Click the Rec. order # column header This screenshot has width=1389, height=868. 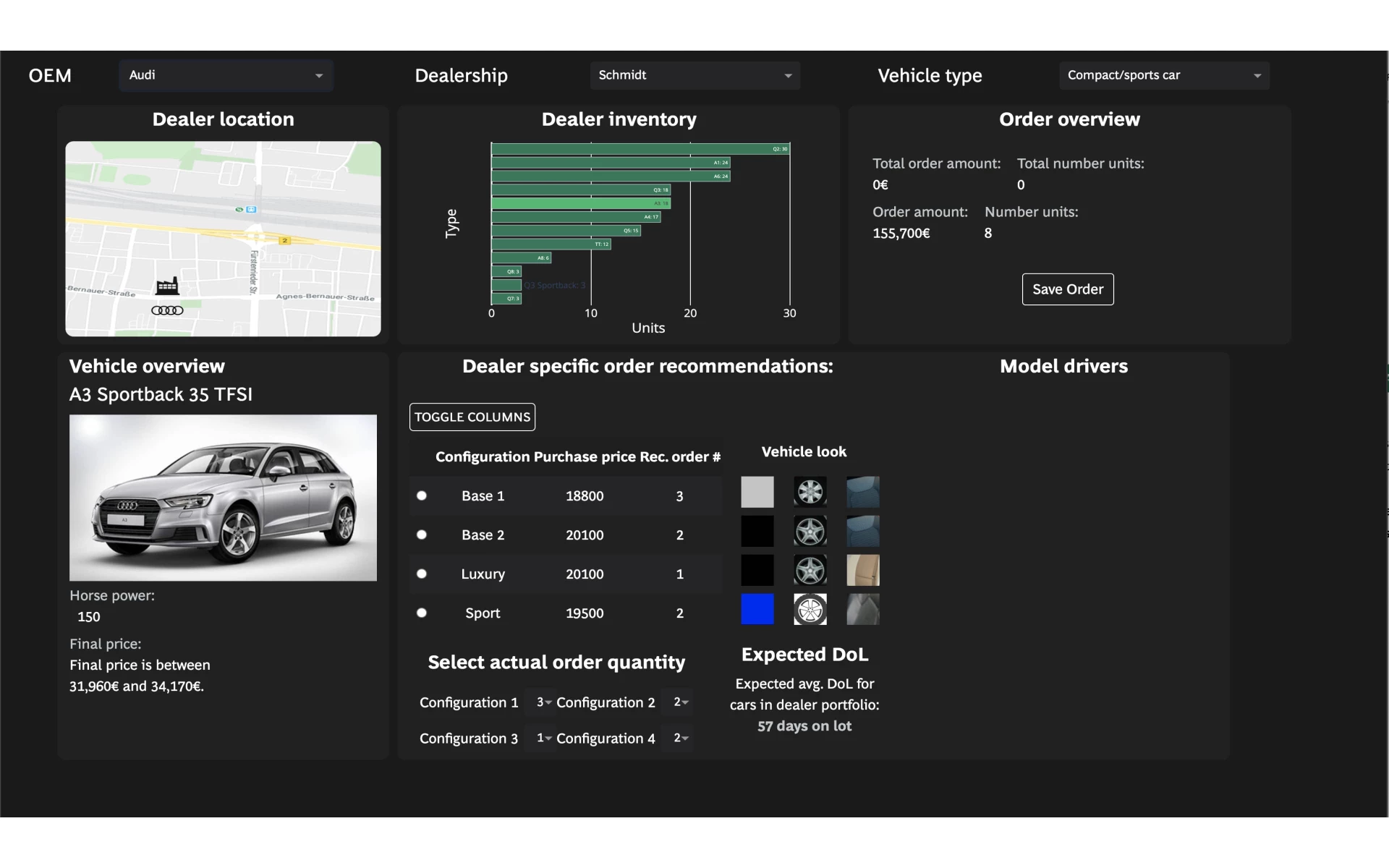click(x=680, y=456)
